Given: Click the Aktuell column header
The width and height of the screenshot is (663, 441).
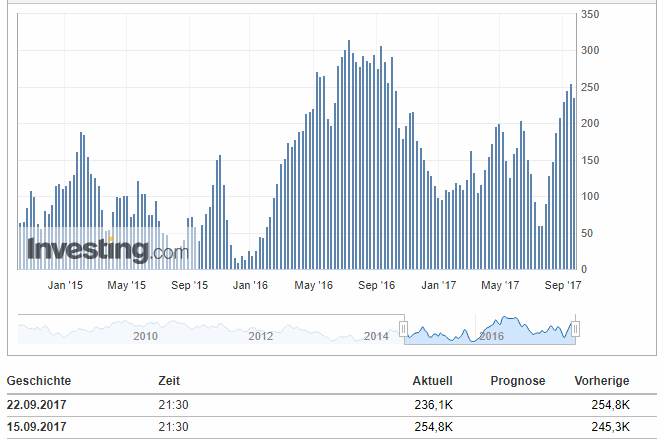Looking at the screenshot, I should tap(432, 381).
